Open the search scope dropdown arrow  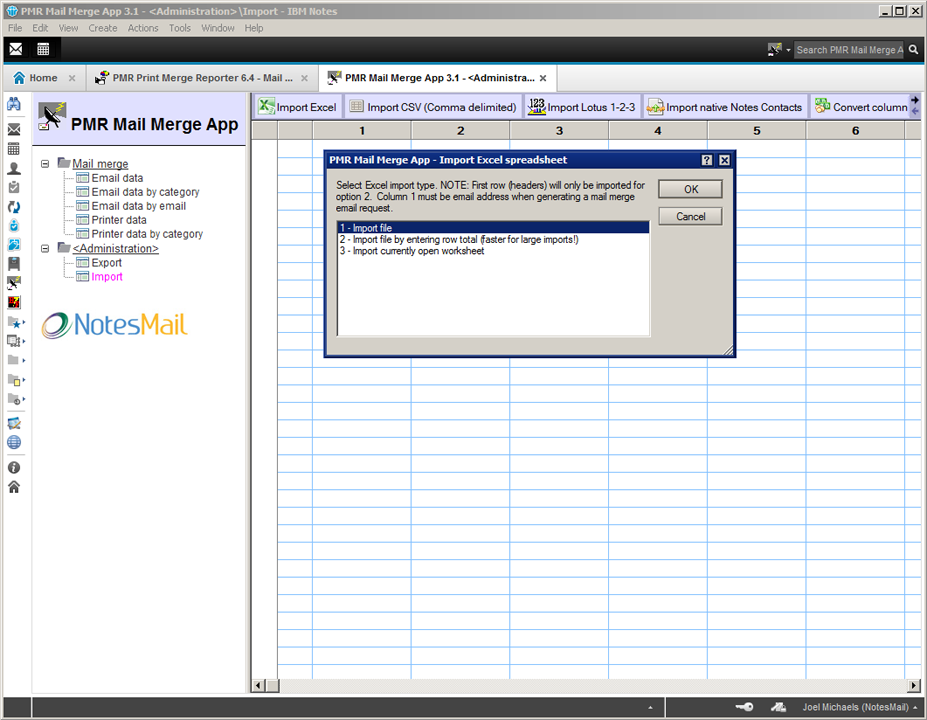pos(788,50)
